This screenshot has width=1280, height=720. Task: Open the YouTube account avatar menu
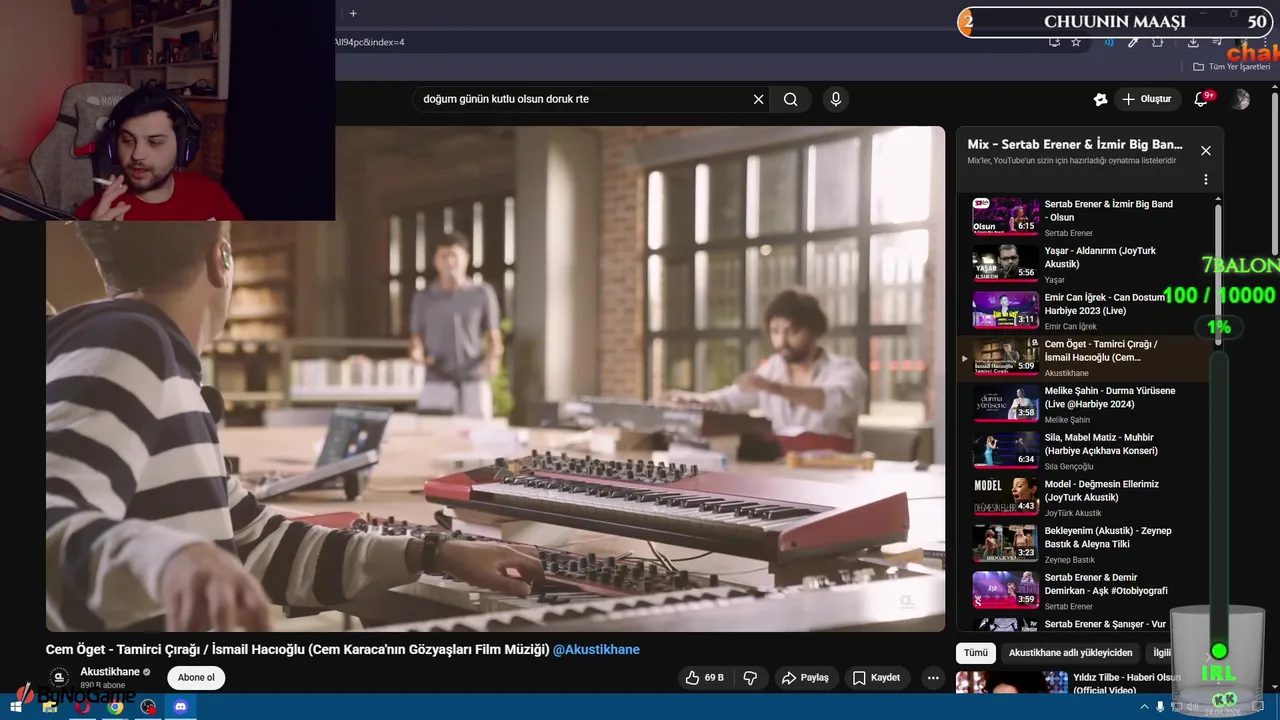click(1241, 99)
